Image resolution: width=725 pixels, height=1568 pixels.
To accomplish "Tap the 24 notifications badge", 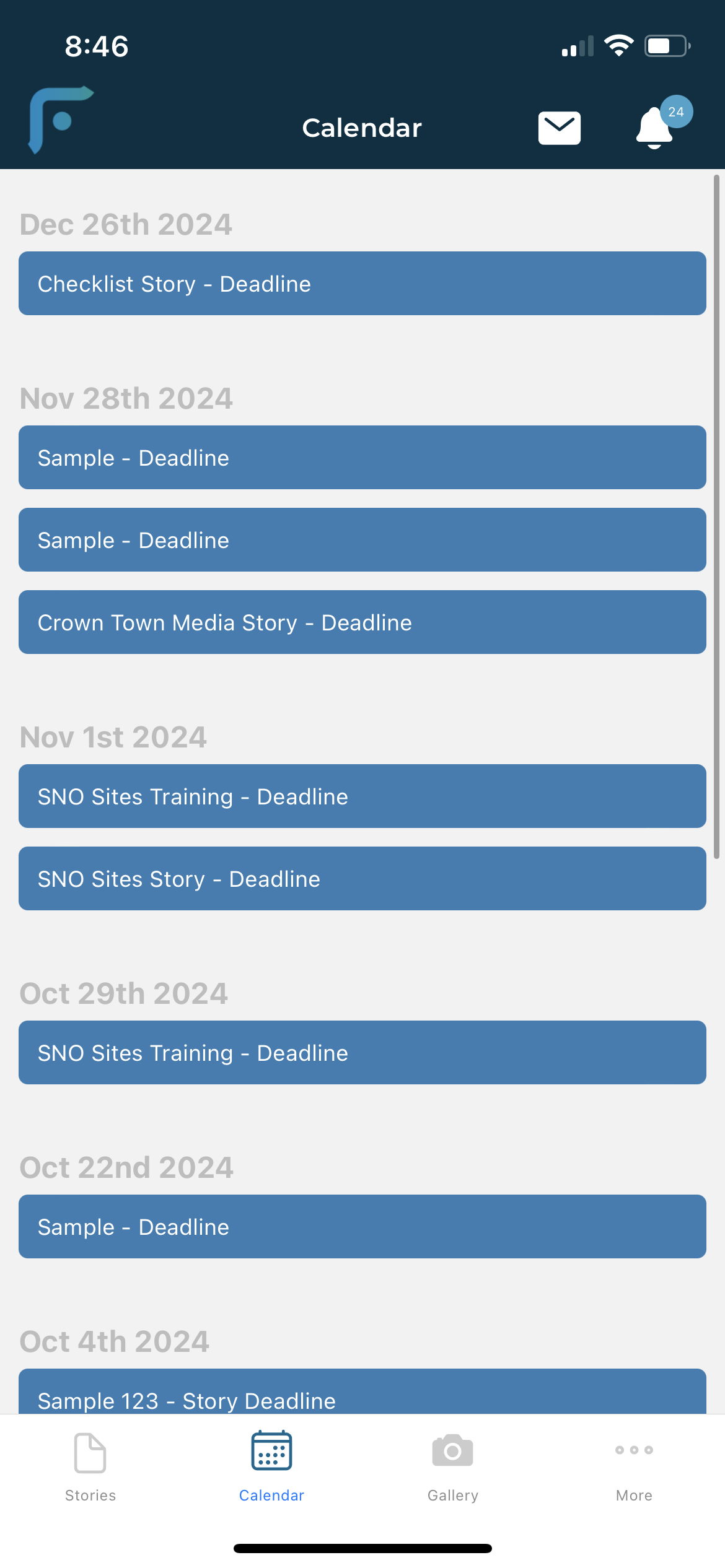I will (x=676, y=112).
